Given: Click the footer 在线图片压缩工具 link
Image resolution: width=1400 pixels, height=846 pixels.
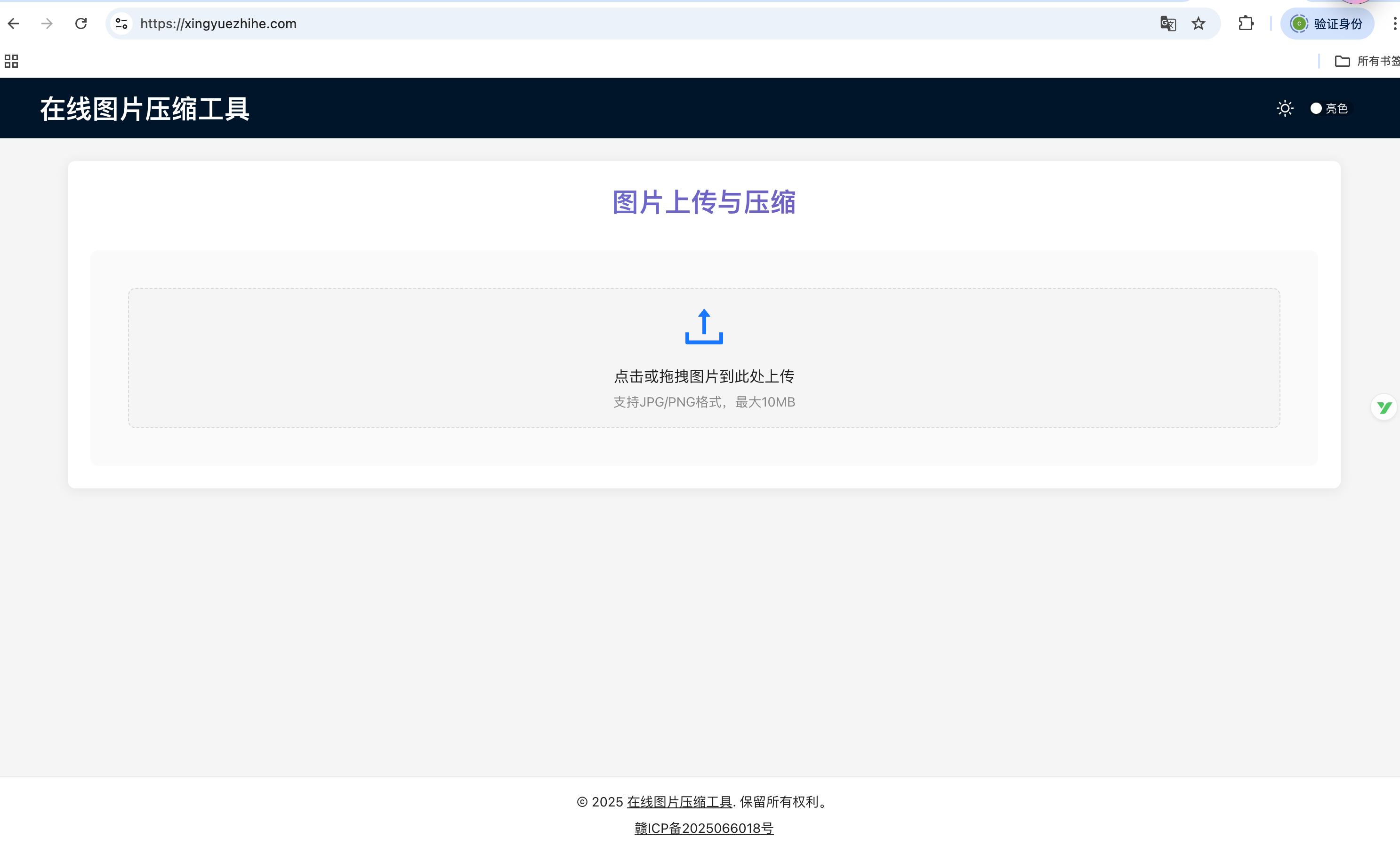Looking at the screenshot, I should click(679, 802).
